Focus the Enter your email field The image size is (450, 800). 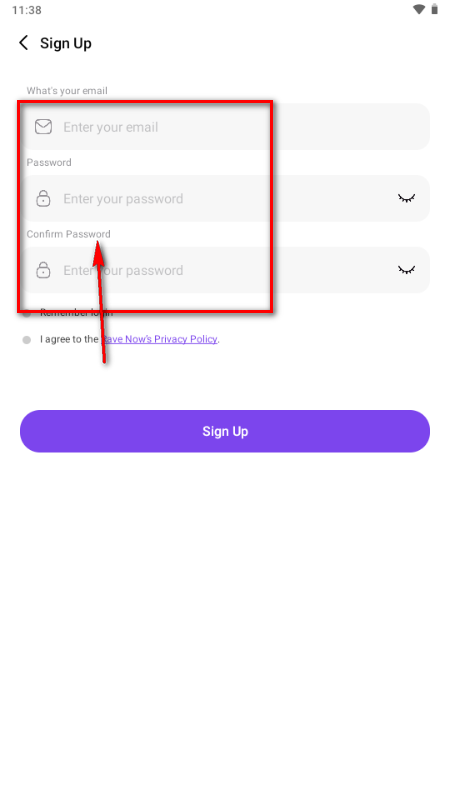(x=225, y=127)
